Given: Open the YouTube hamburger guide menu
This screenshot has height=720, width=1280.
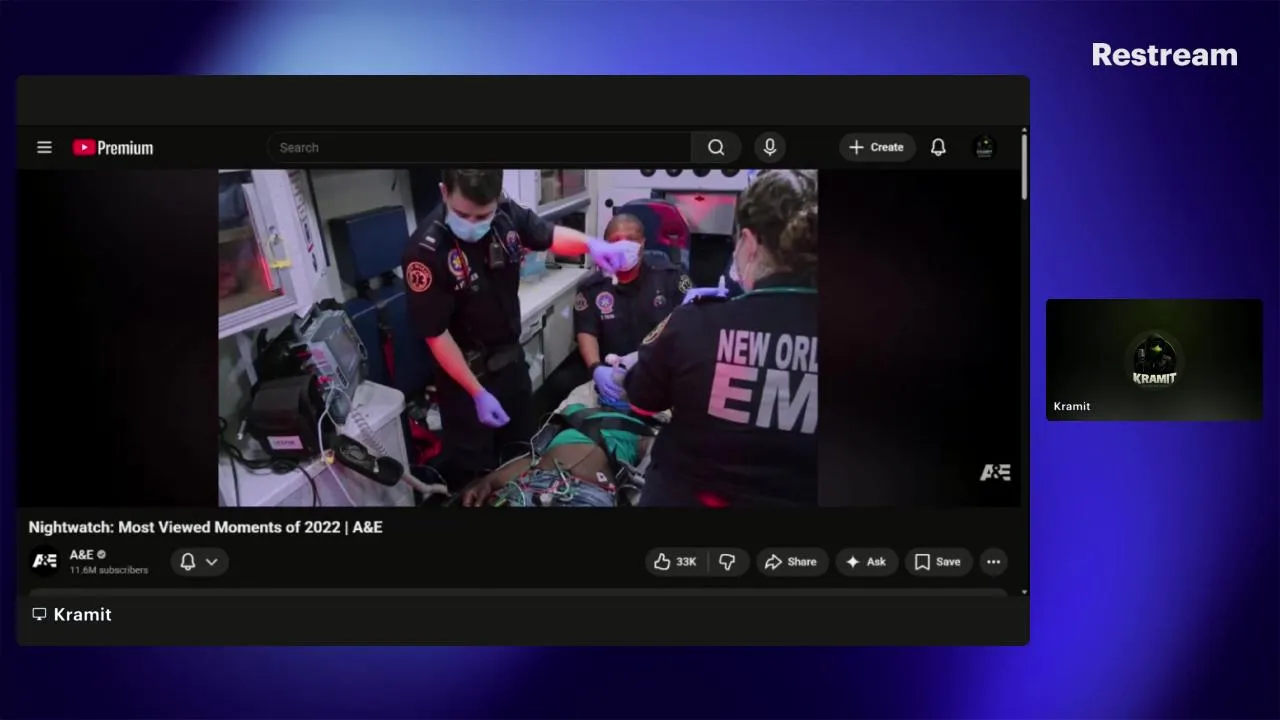Looking at the screenshot, I should 44,147.
